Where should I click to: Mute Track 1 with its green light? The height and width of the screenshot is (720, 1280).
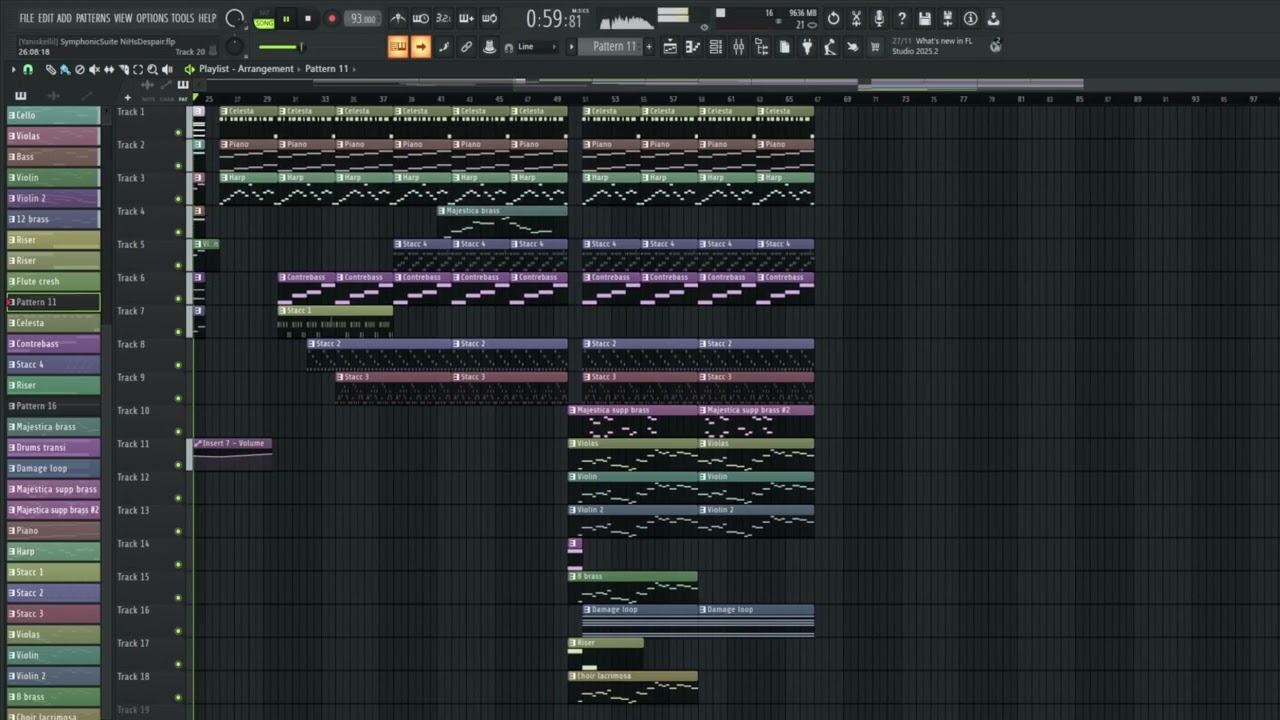[178, 133]
